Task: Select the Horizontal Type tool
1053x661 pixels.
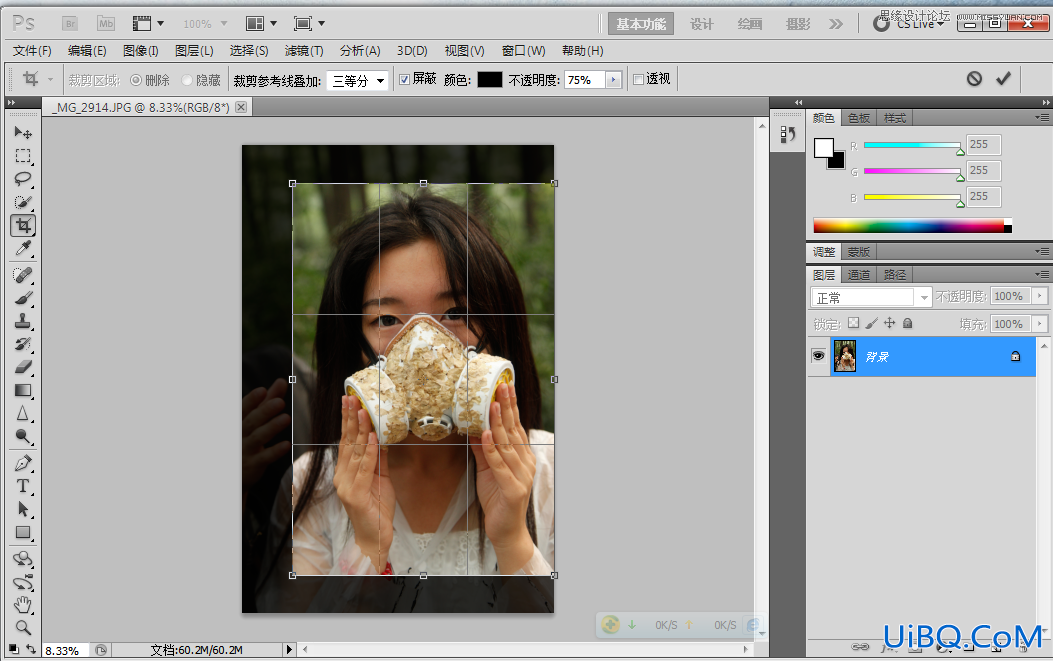Action: (23, 486)
